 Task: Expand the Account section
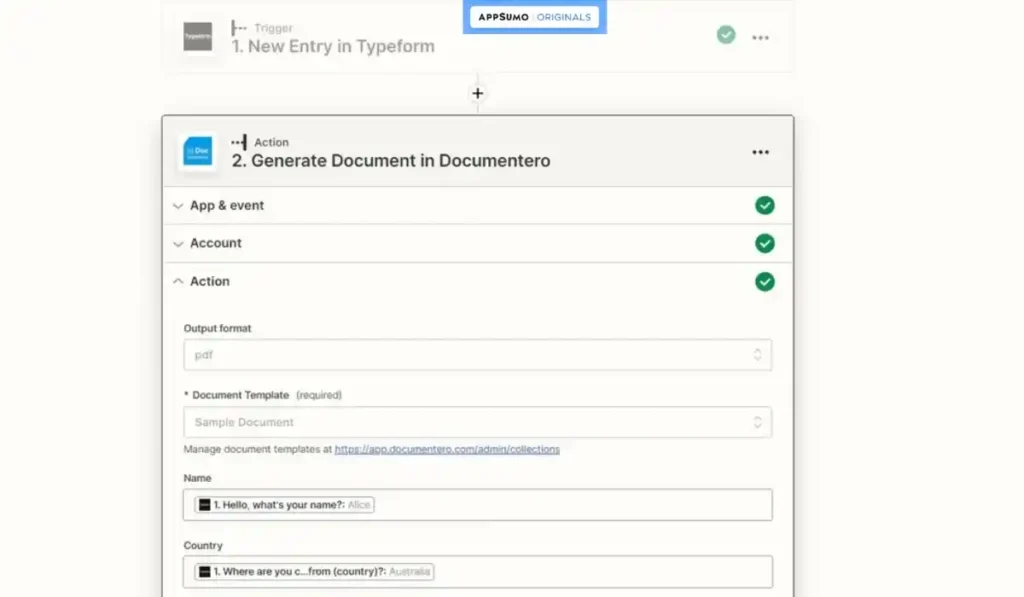pyautogui.click(x=477, y=244)
